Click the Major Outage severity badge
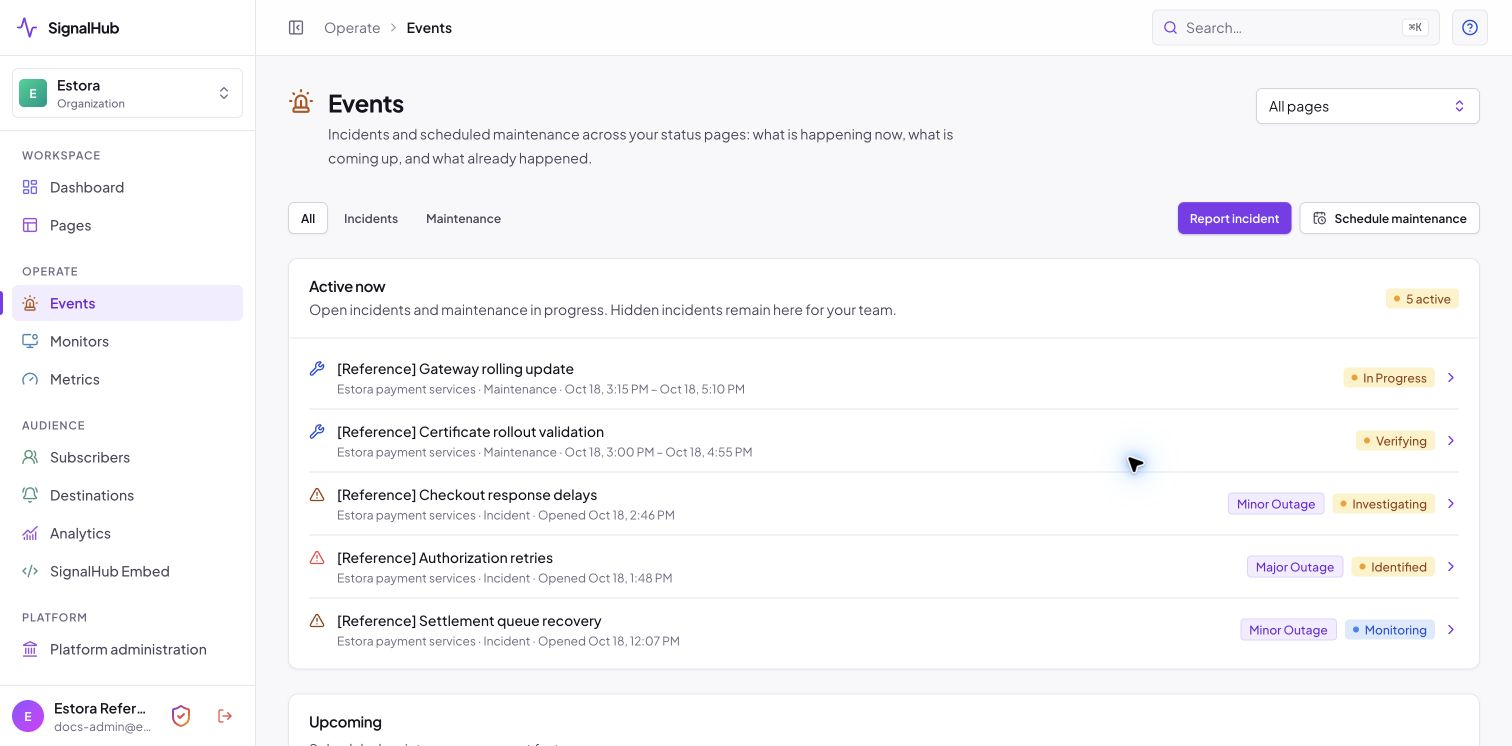Image resolution: width=1512 pixels, height=746 pixels. click(x=1295, y=567)
